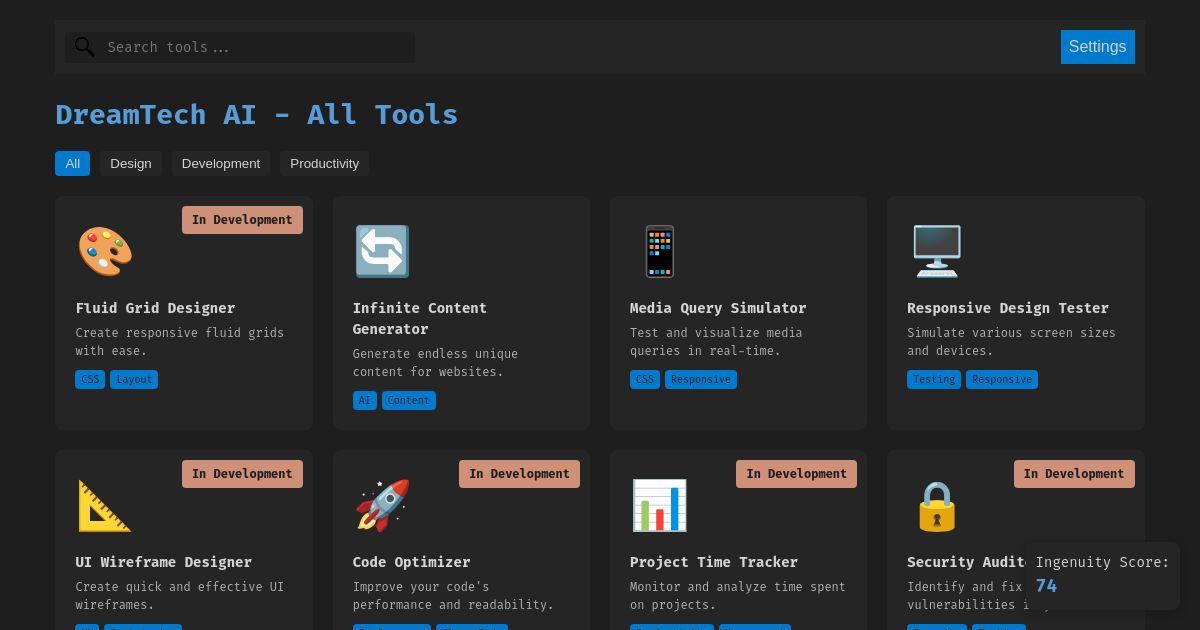Screen dimensions: 1200x630
Task: Select the ruler icon on UI Wireframe Designer
Action: point(105,505)
